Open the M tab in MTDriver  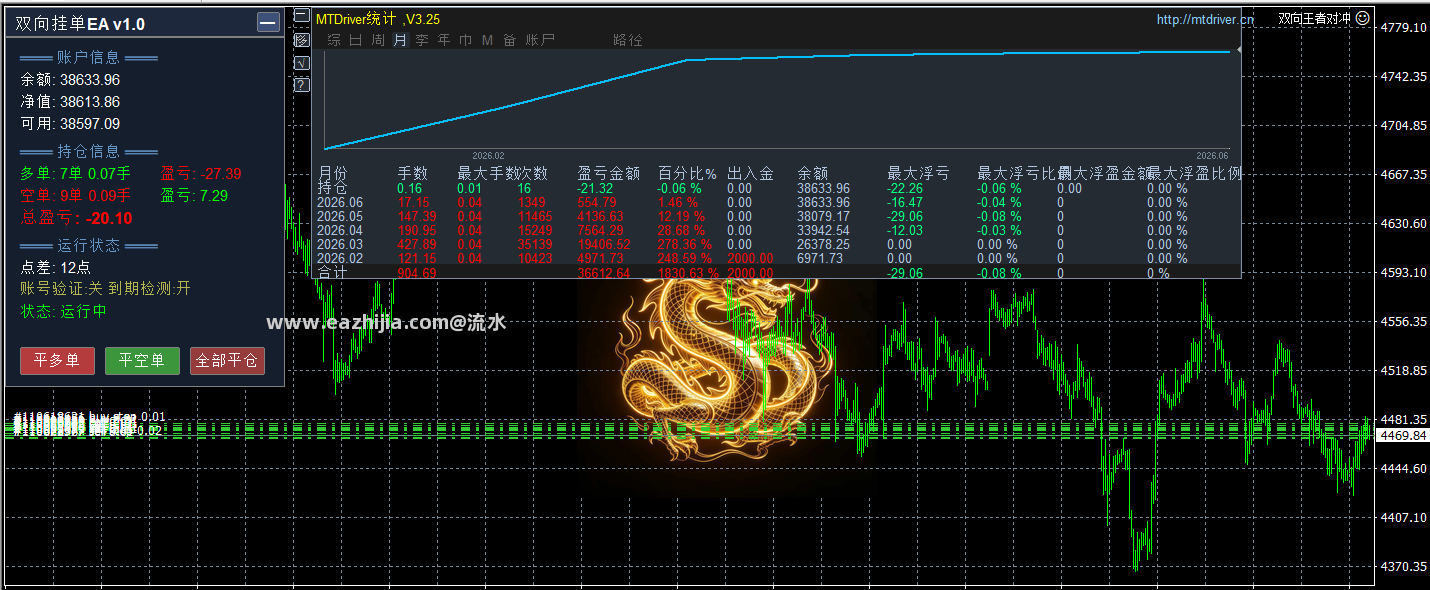pos(487,40)
